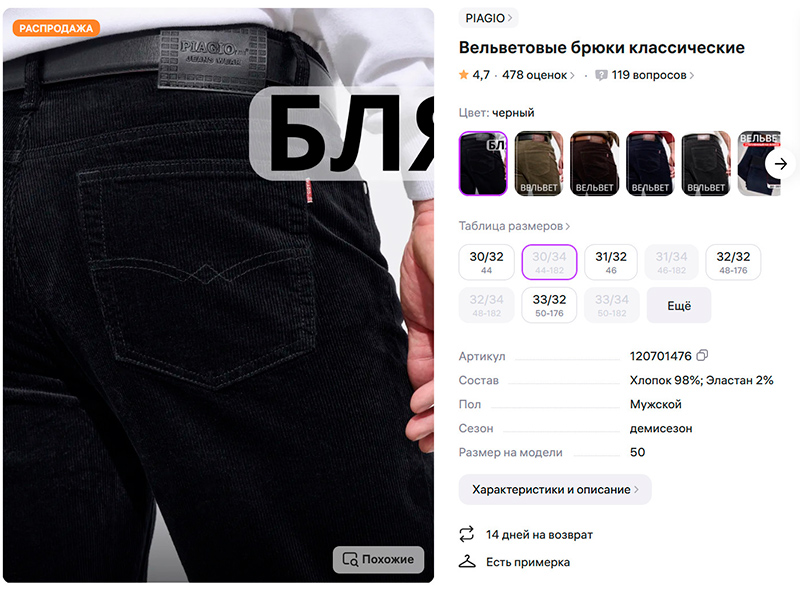Expand more sizes with Ещё
The image size is (800, 589).
click(x=679, y=305)
